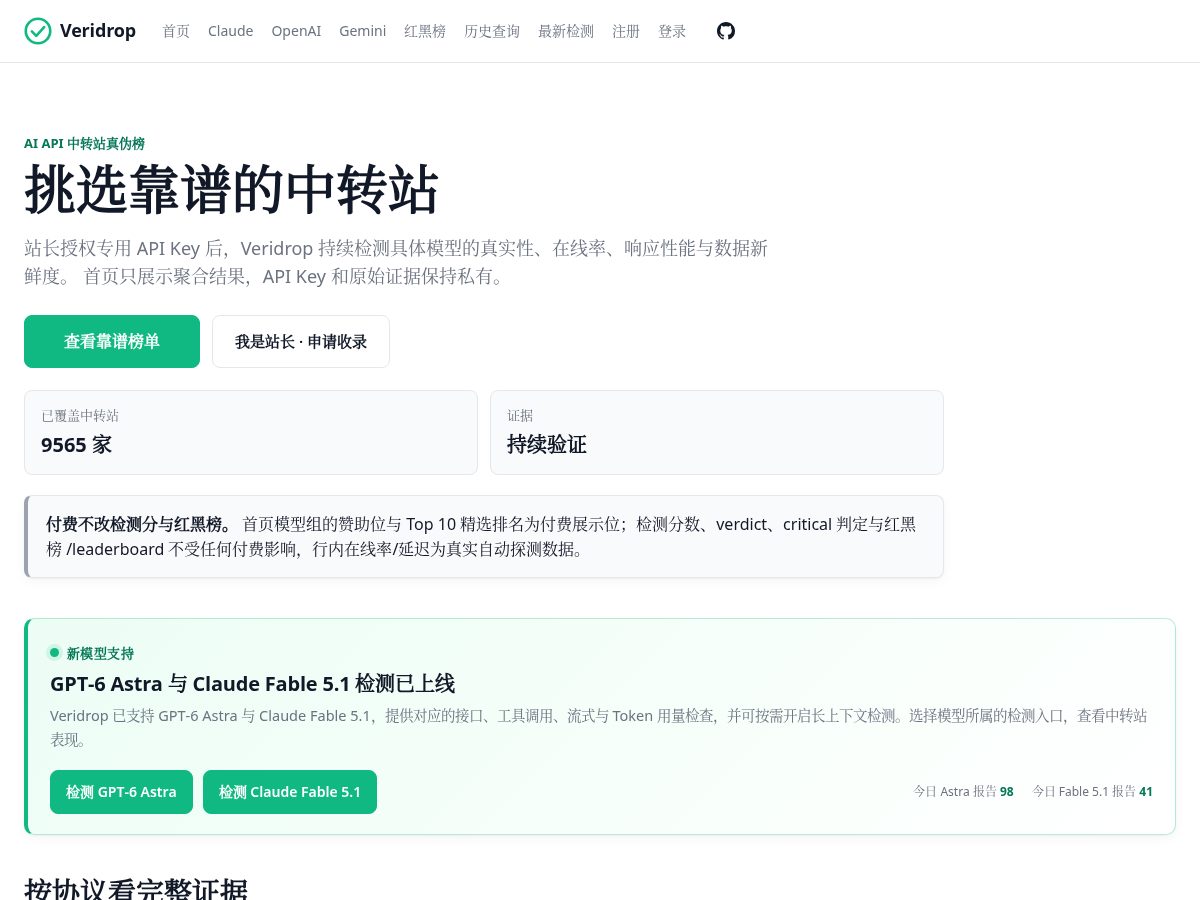Go to 首页 in navigation
Viewport: 1200px width, 900px height.
pos(176,31)
